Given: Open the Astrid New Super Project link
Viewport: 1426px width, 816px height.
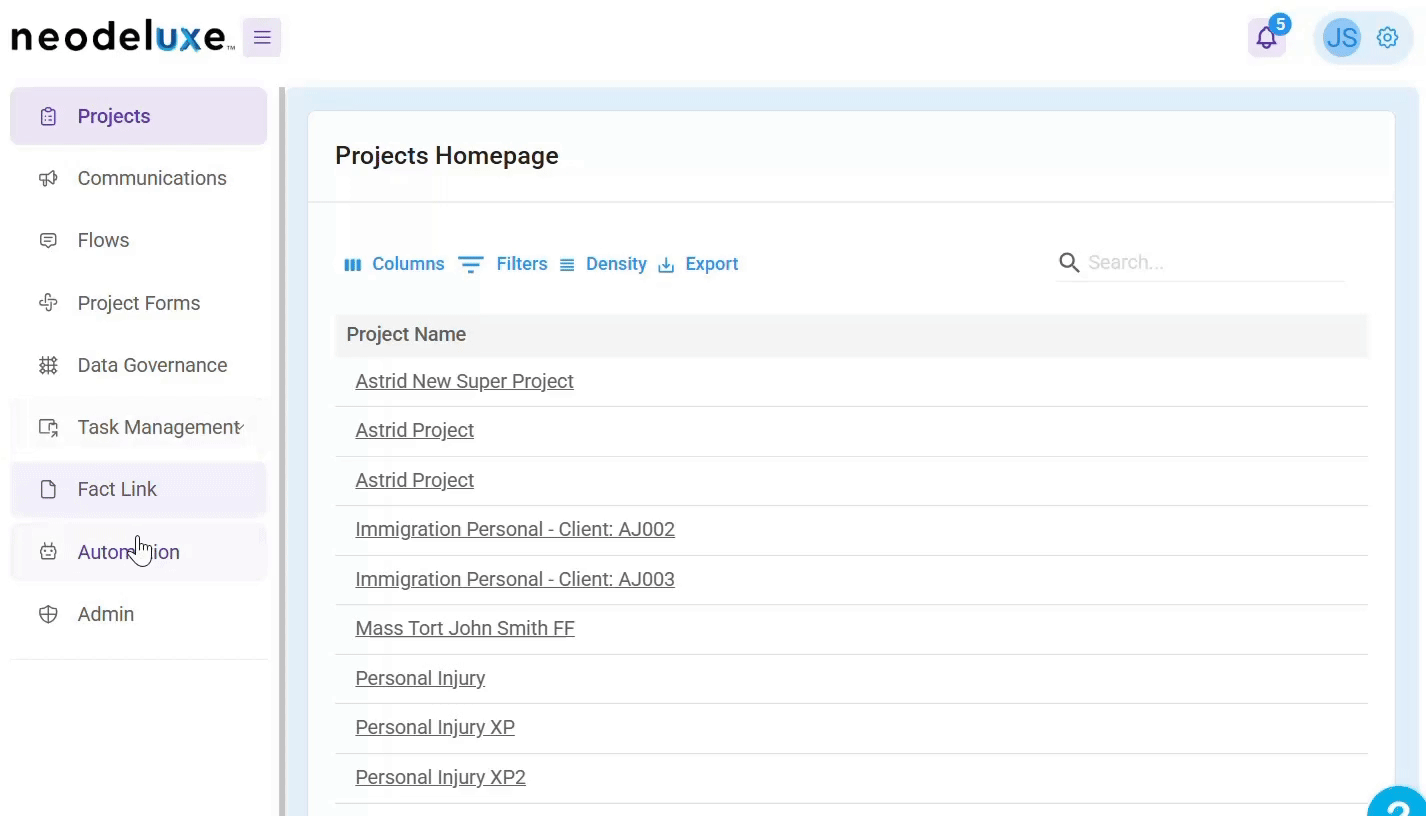Looking at the screenshot, I should 464,381.
